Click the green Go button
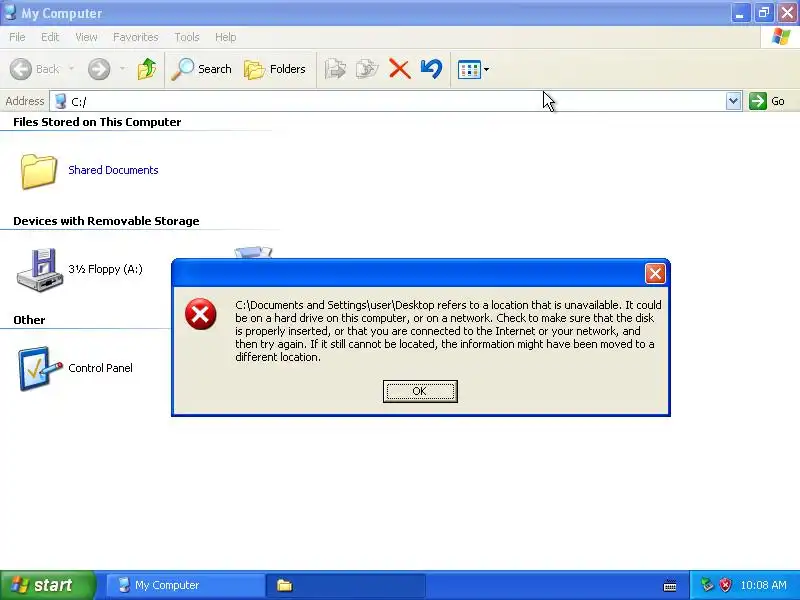The height and width of the screenshot is (600, 800). pyautogui.click(x=767, y=101)
